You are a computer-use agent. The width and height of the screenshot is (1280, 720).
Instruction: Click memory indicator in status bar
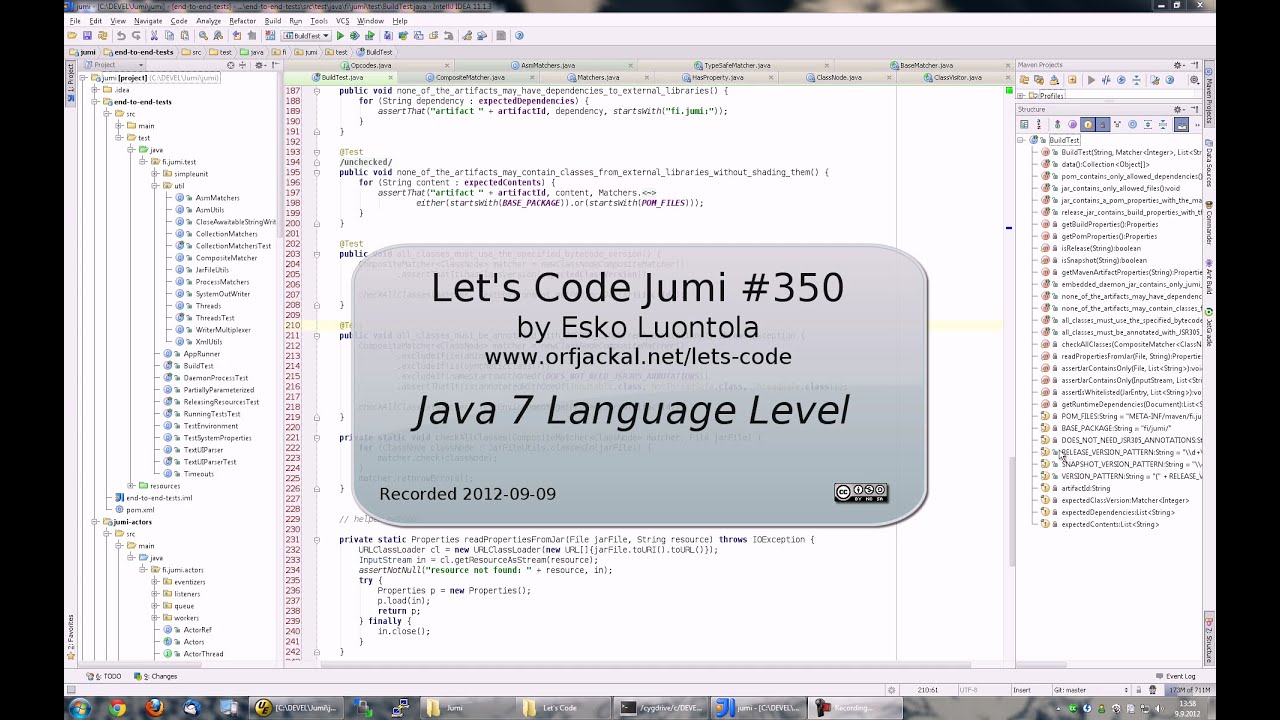click(1188, 690)
